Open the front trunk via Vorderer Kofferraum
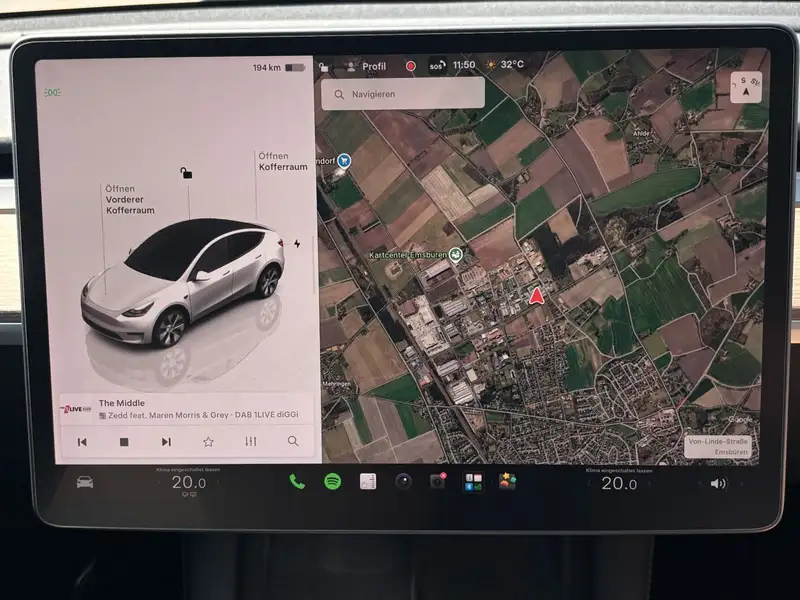This screenshot has width=800, height=600. tap(130, 199)
